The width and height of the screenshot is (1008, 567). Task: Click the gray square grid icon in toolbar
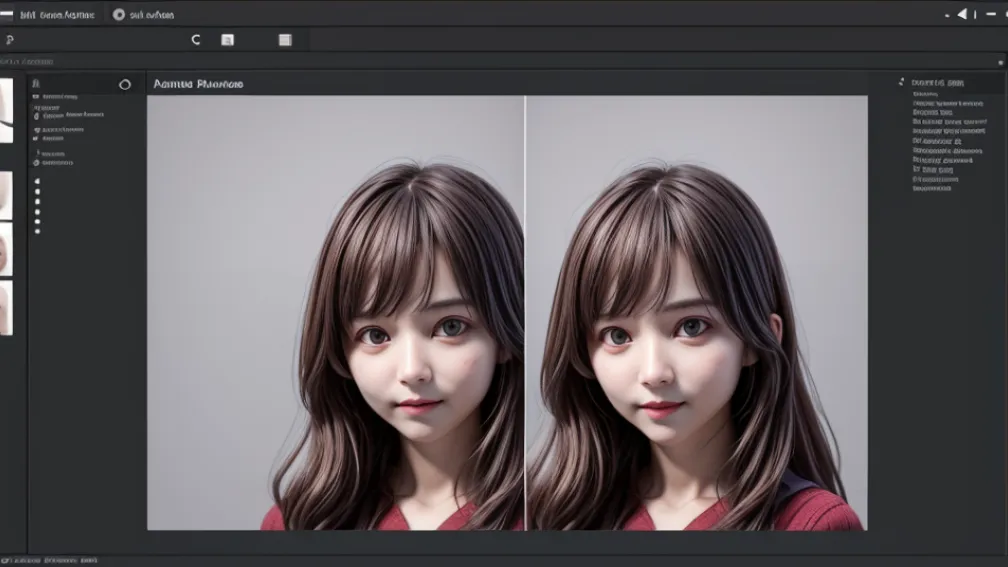click(285, 40)
